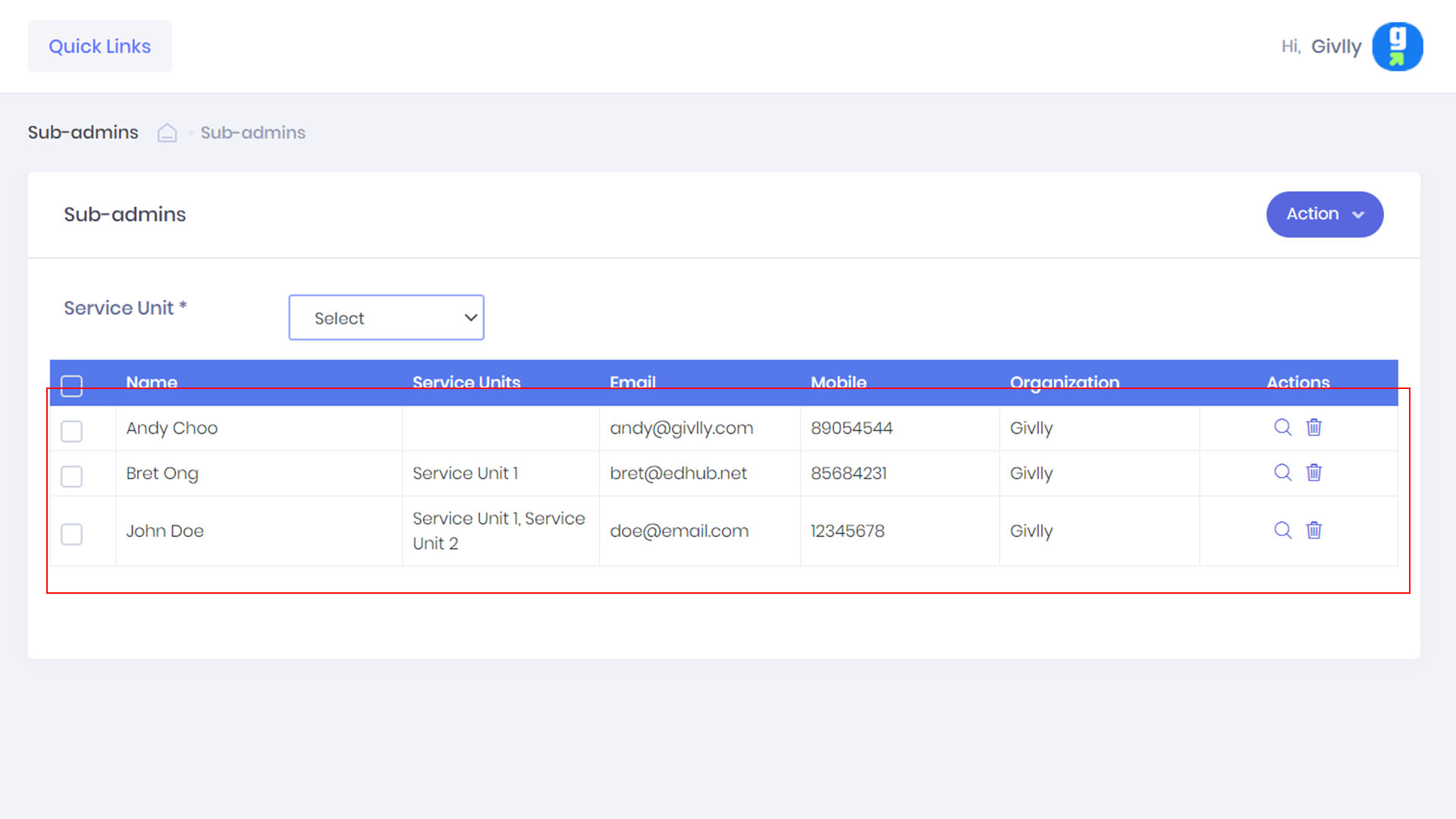Screen dimensions: 1456x819
Task: Click the view icon for Andy Choo
Action: click(1282, 427)
